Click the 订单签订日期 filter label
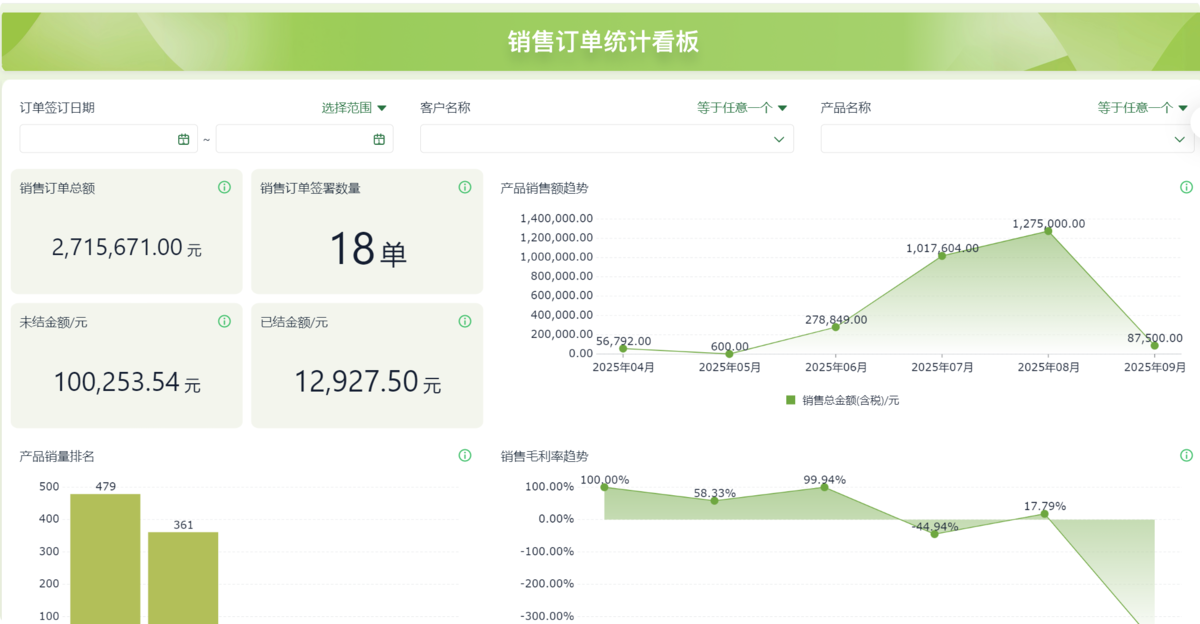Screen dimensions: 1200x624 click(x=57, y=107)
